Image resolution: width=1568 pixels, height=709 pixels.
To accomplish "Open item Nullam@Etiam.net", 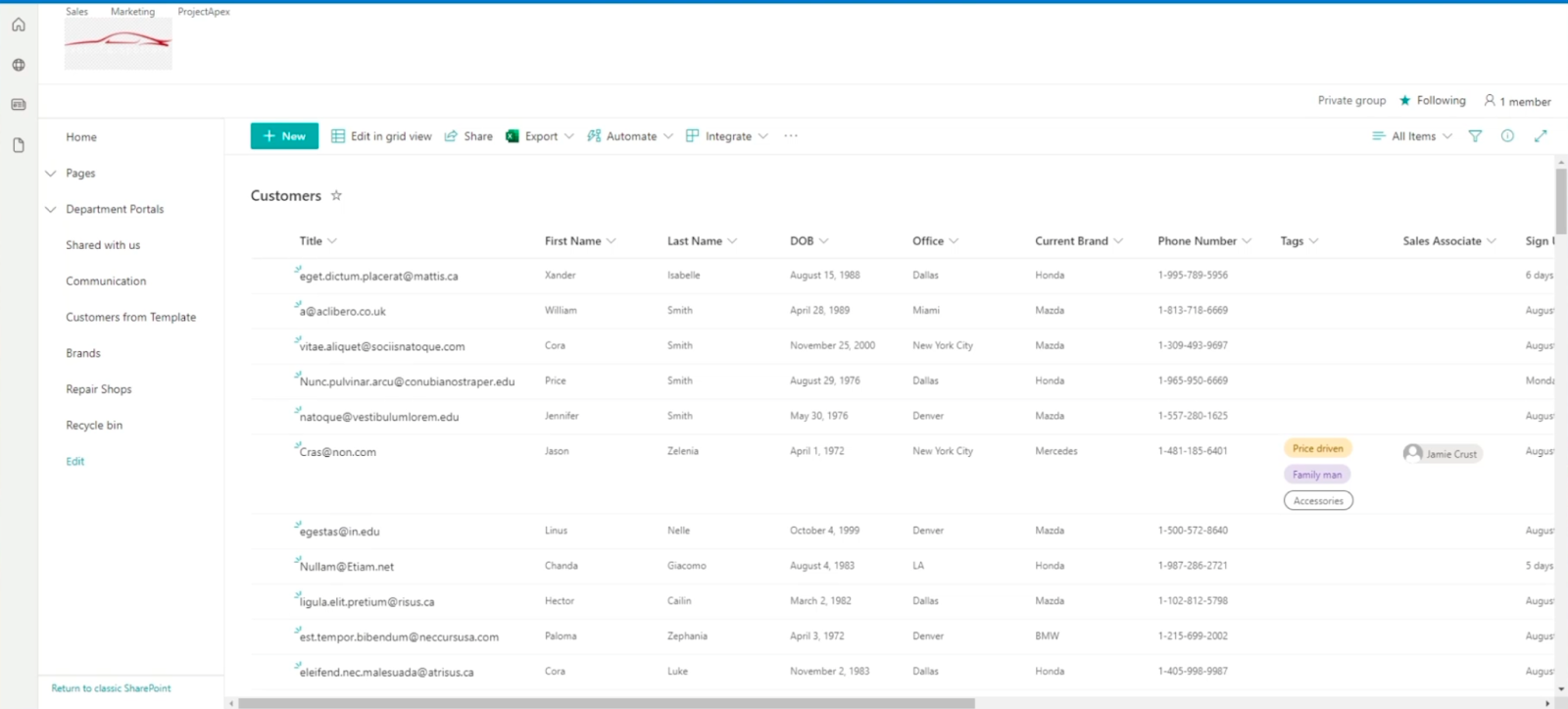I will click(x=347, y=567).
